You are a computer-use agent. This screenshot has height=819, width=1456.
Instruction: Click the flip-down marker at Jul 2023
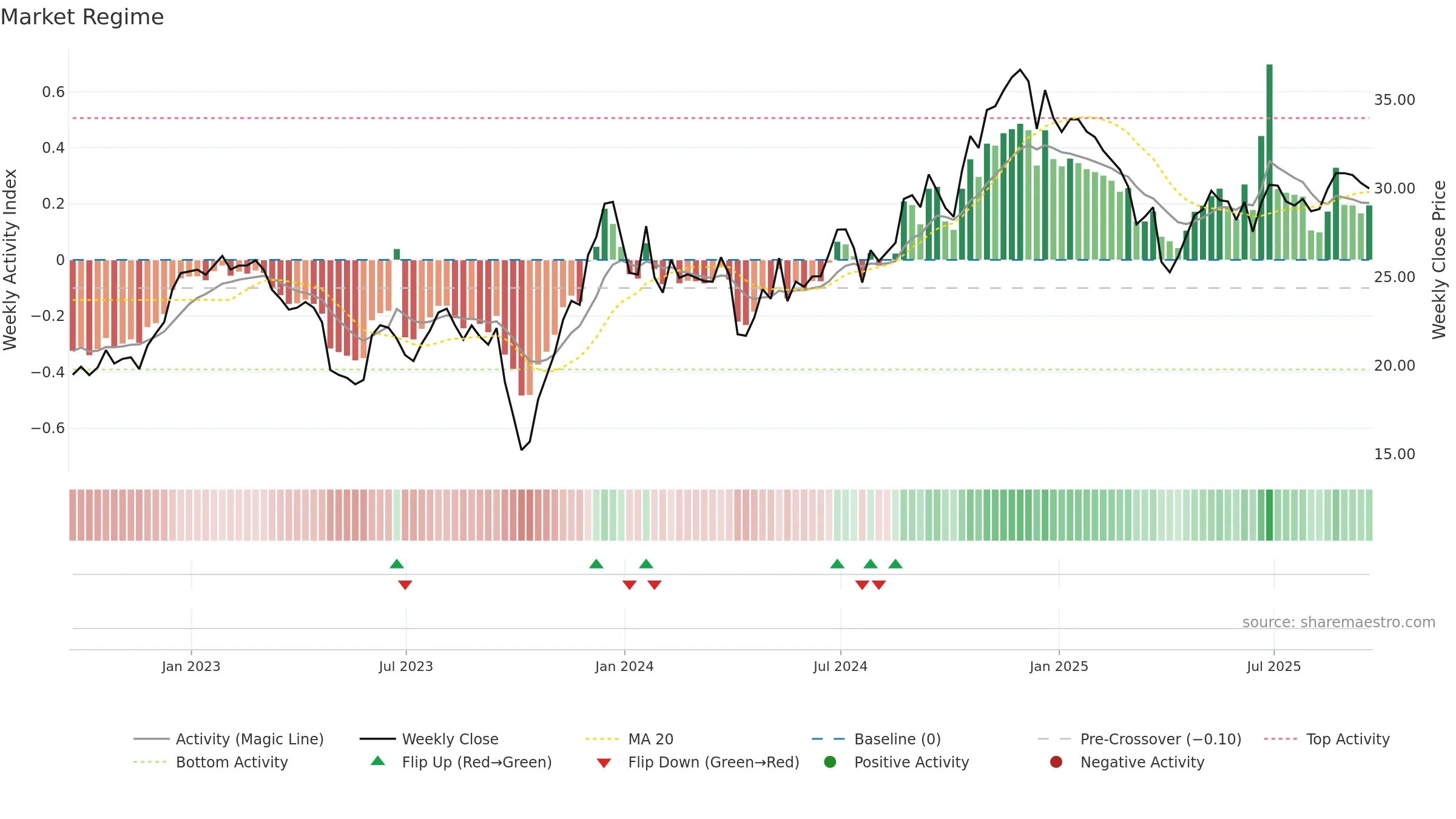405,585
